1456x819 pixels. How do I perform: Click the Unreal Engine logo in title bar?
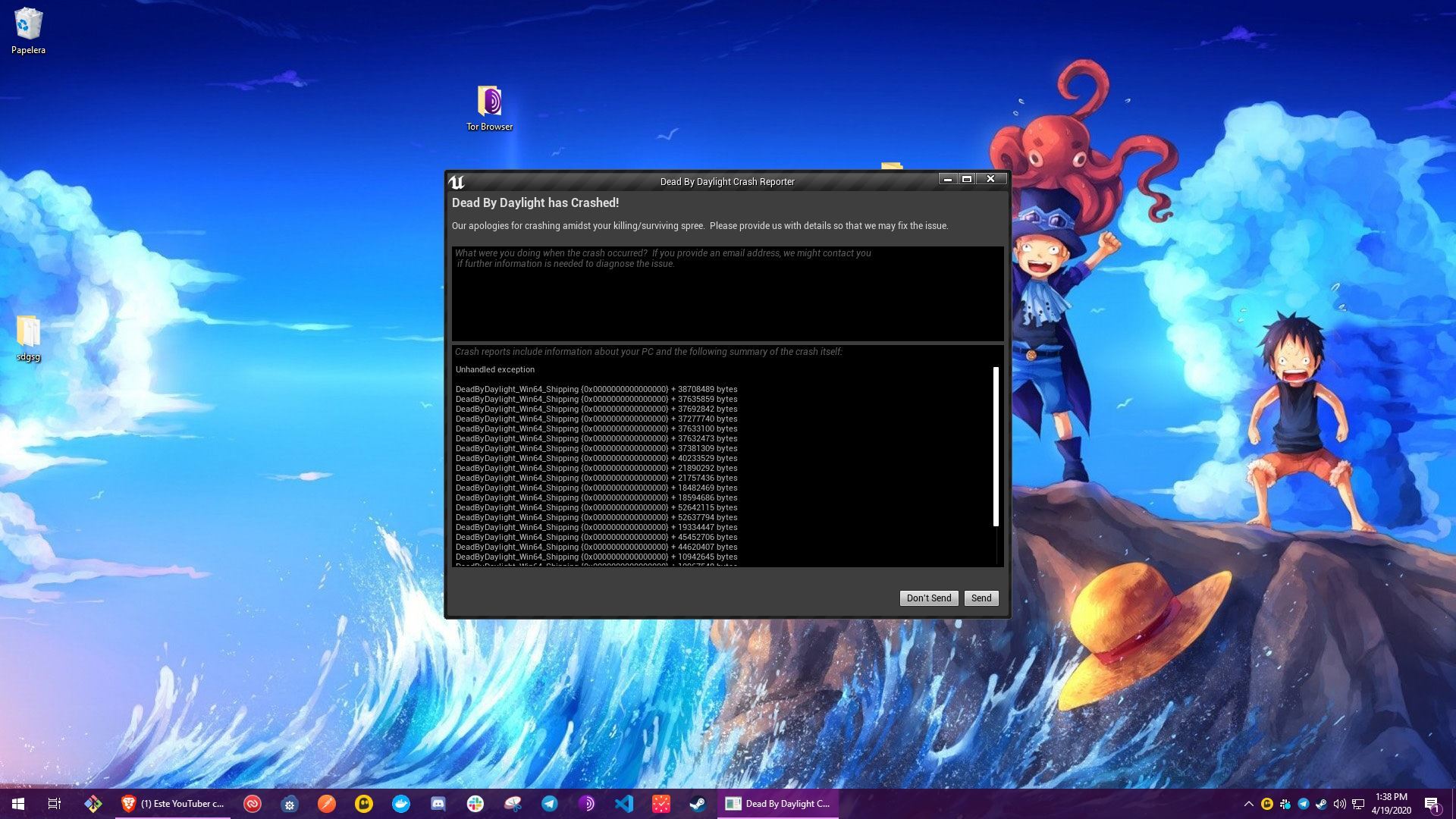[457, 182]
